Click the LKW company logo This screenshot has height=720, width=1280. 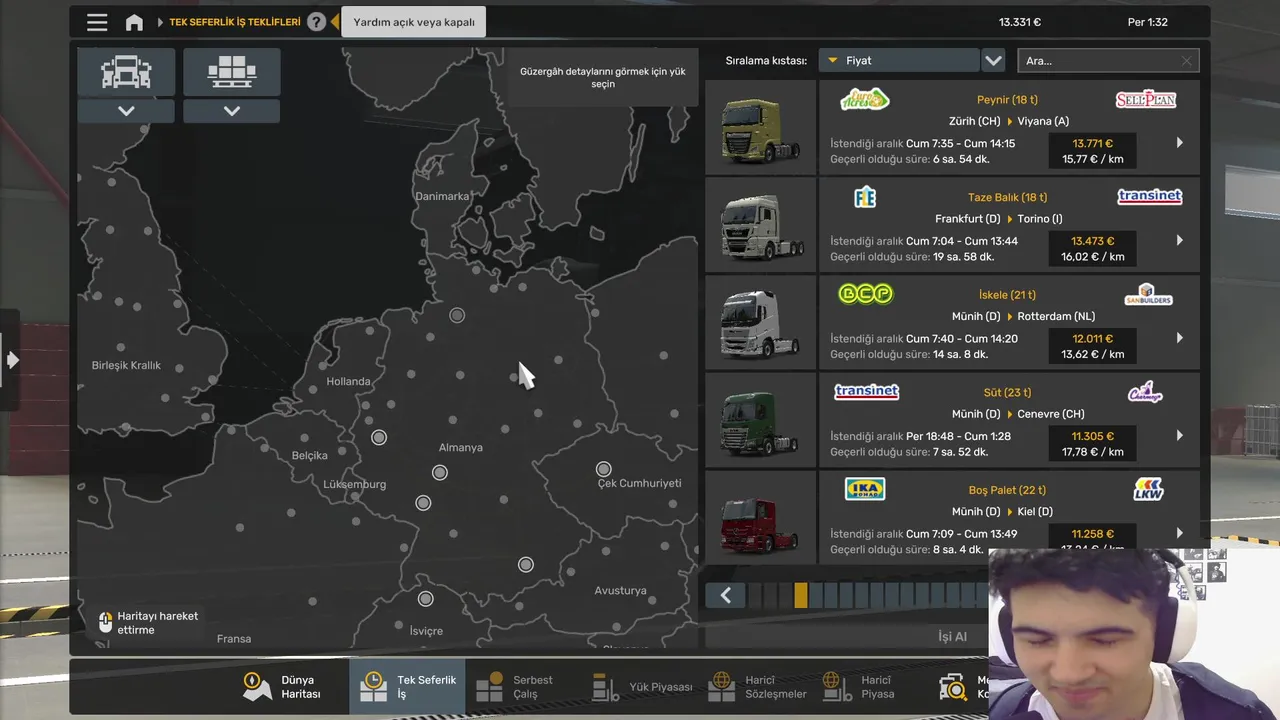pos(1148,490)
